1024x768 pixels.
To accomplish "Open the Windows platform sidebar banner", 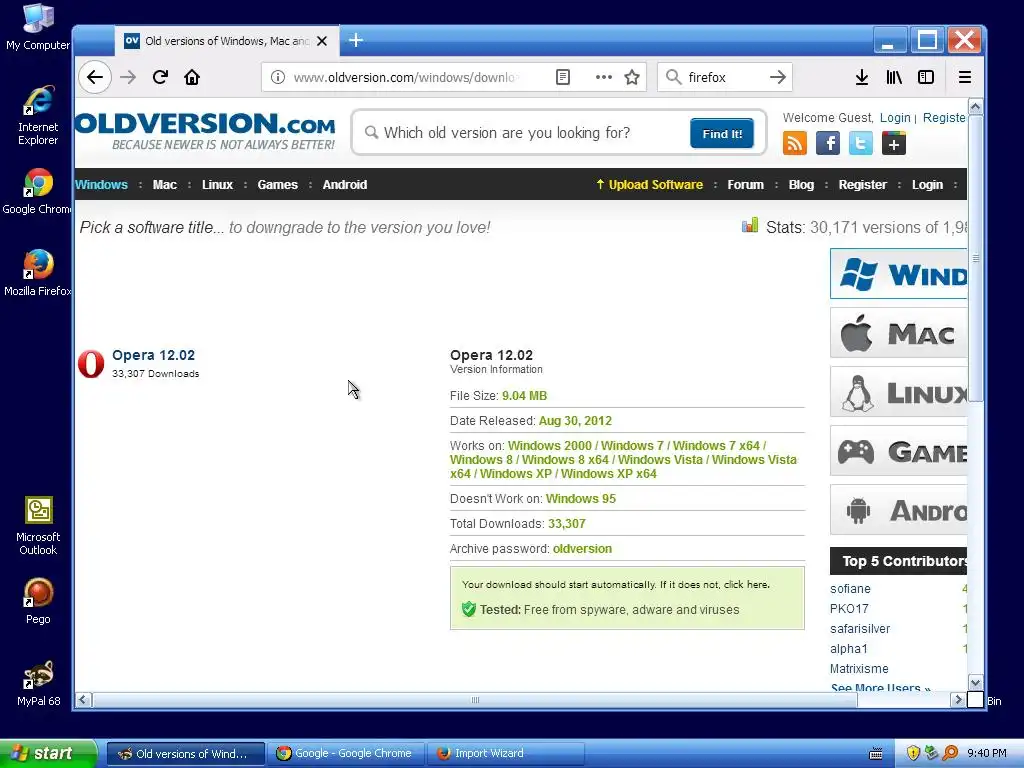I will click(899, 274).
